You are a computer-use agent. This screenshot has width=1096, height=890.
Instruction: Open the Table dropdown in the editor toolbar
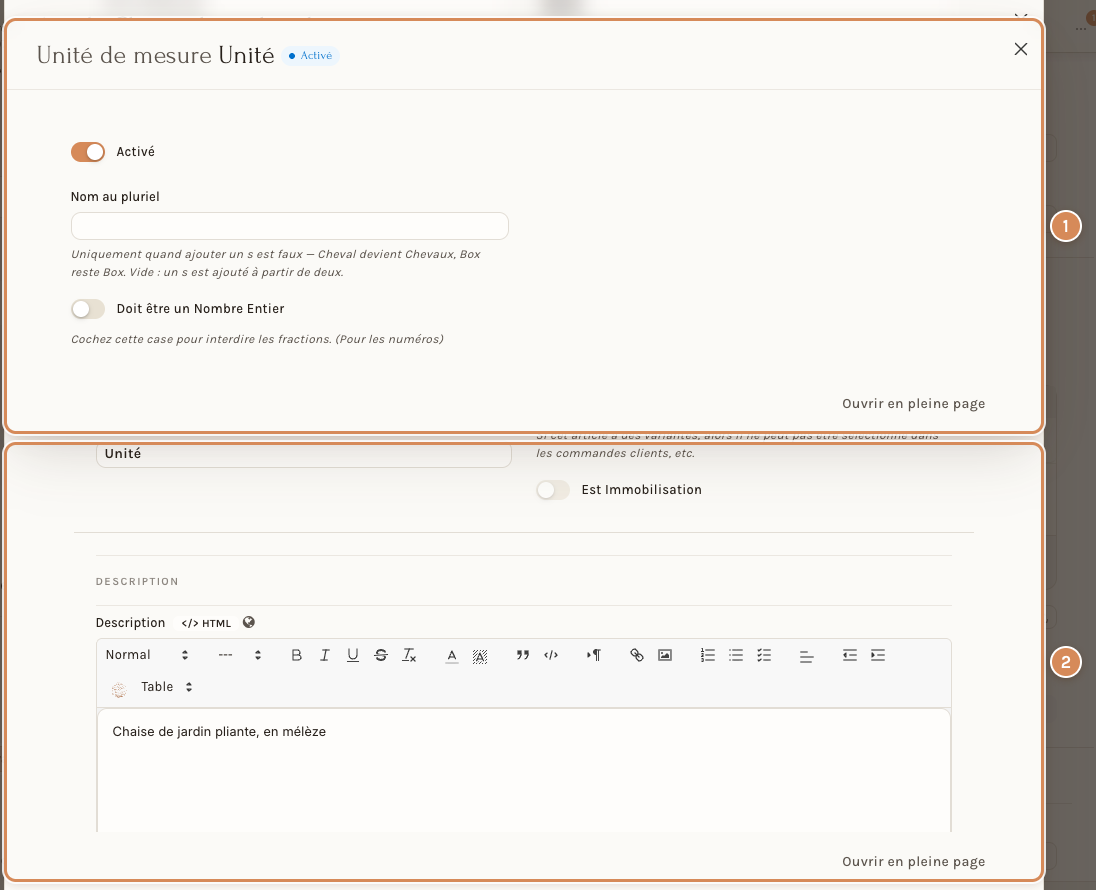(x=166, y=687)
